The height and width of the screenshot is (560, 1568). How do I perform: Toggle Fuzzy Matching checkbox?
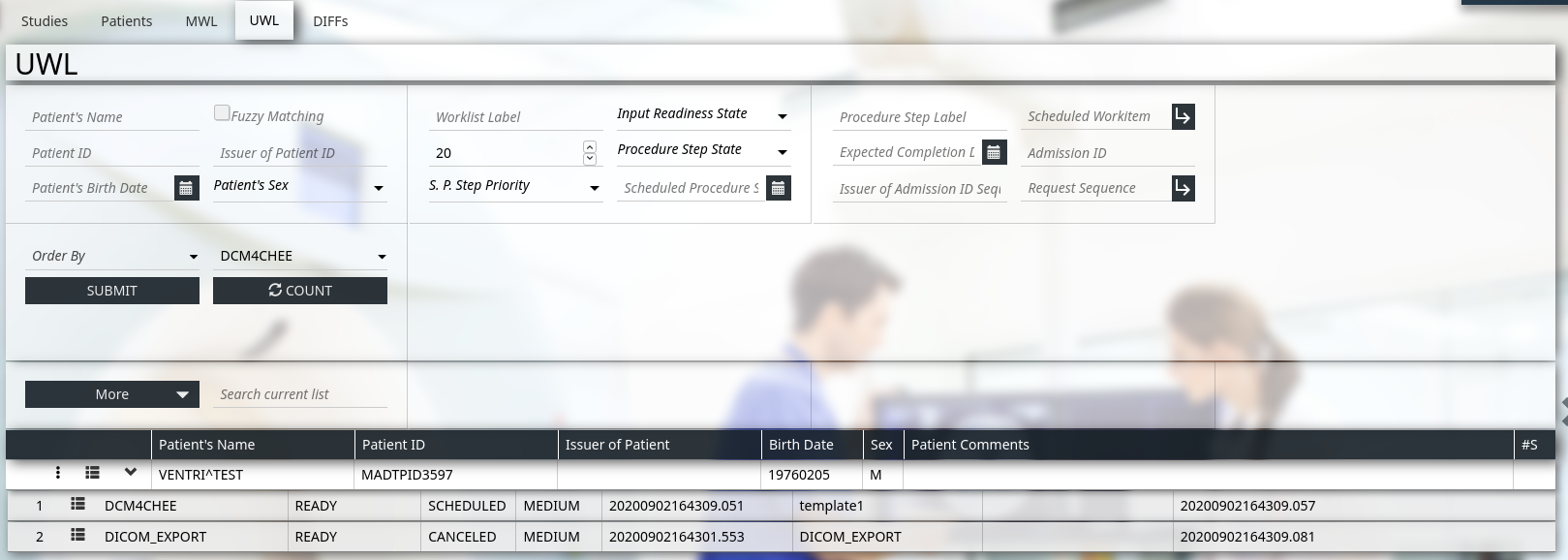222,113
